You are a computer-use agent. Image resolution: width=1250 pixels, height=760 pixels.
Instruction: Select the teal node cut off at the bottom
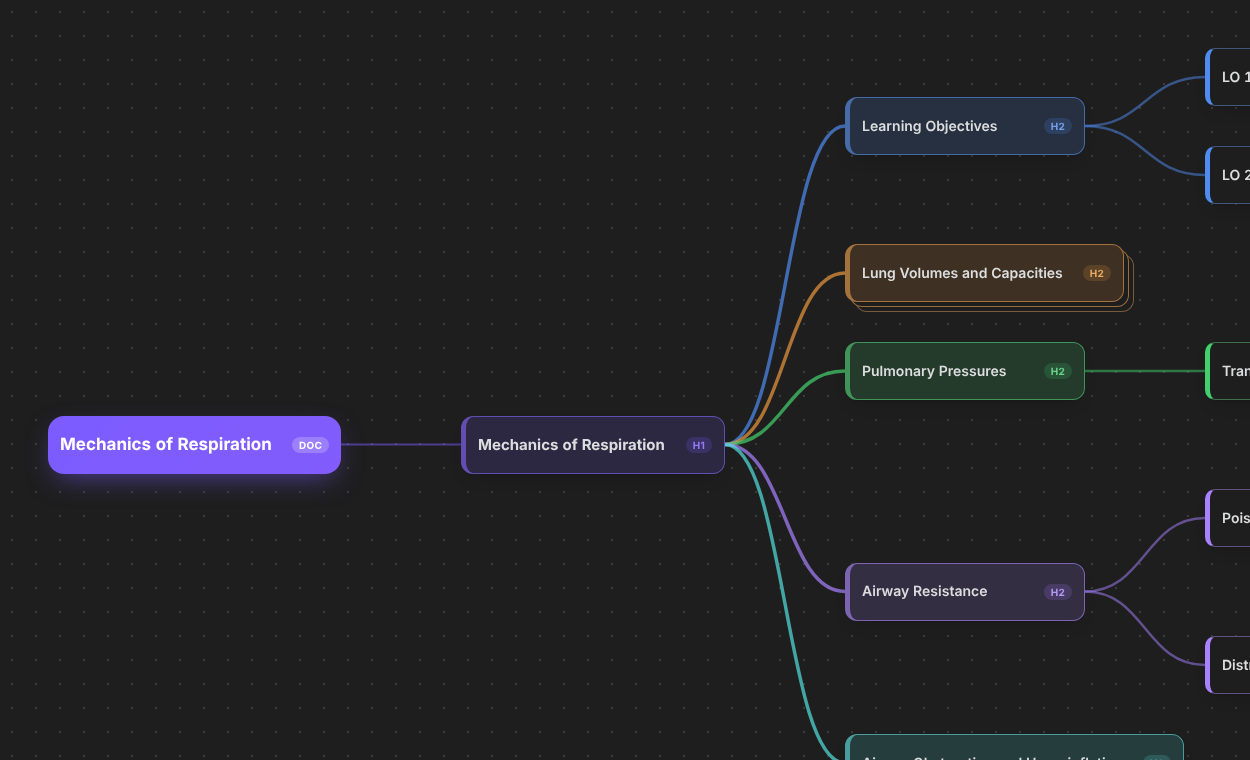(1014, 748)
